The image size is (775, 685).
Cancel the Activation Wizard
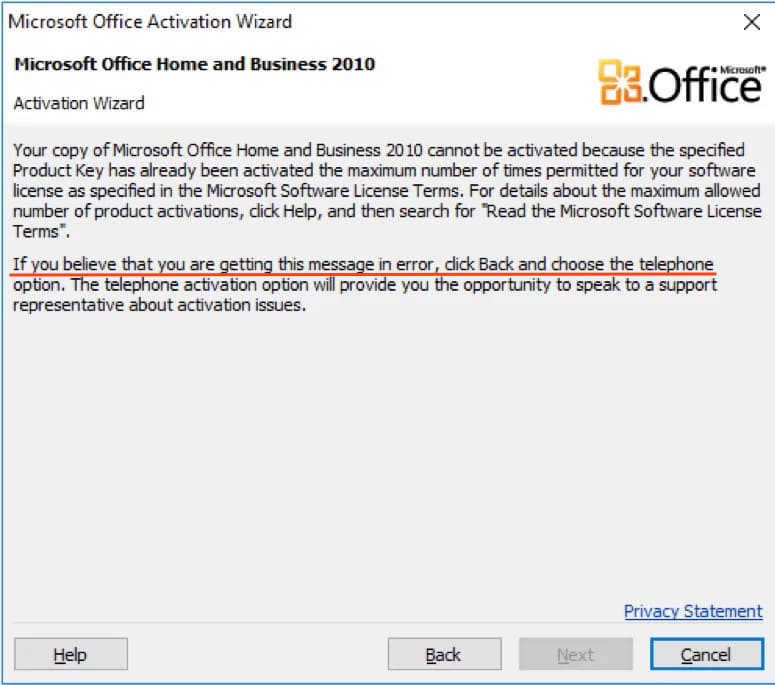(x=706, y=655)
